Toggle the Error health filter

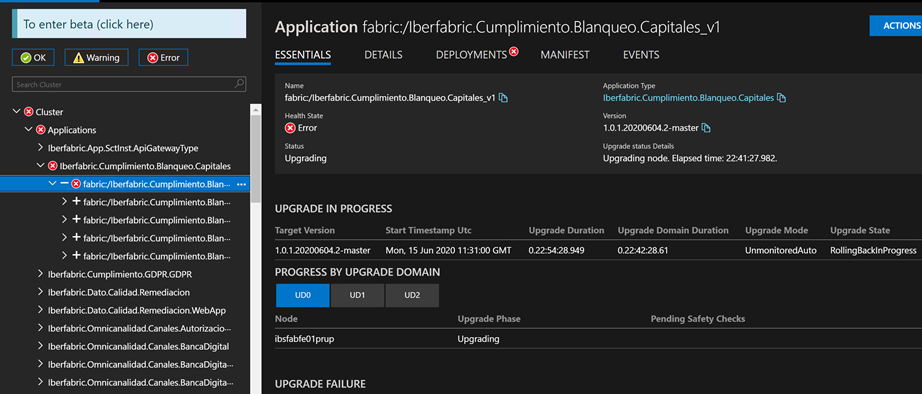click(163, 58)
